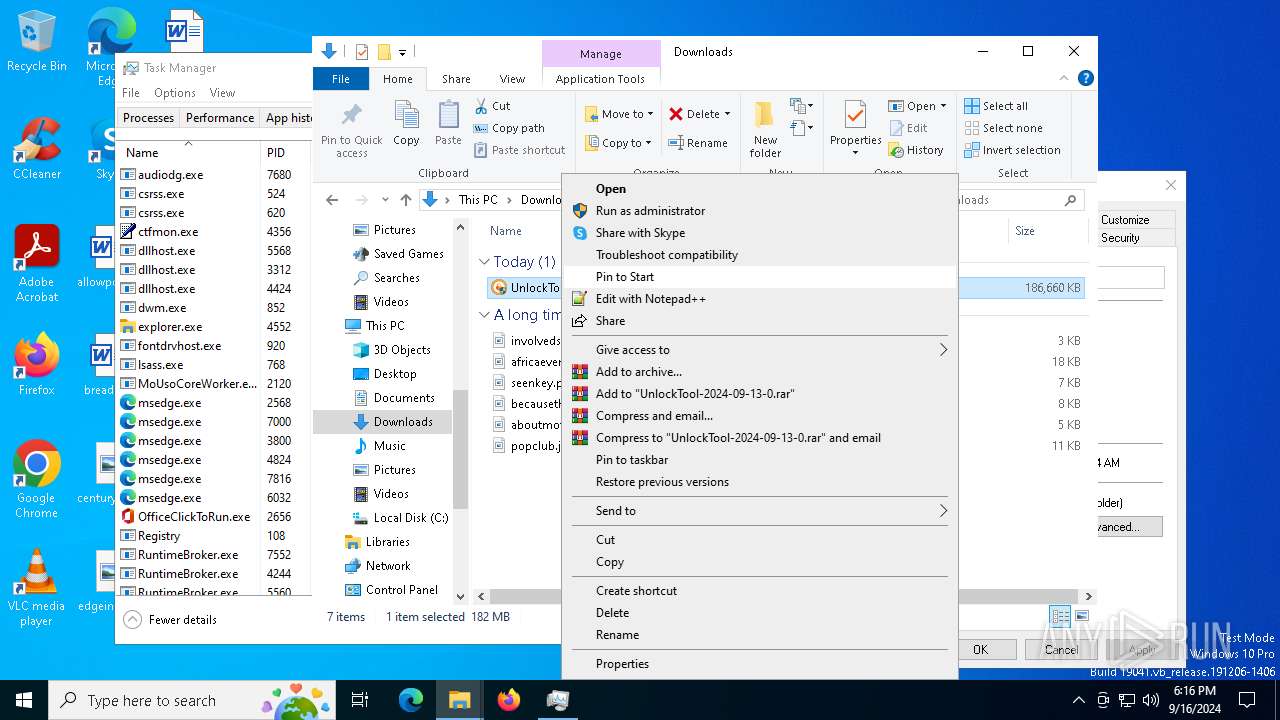This screenshot has height=720, width=1280.
Task: Open Properties from the ribbon
Action: [855, 128]
